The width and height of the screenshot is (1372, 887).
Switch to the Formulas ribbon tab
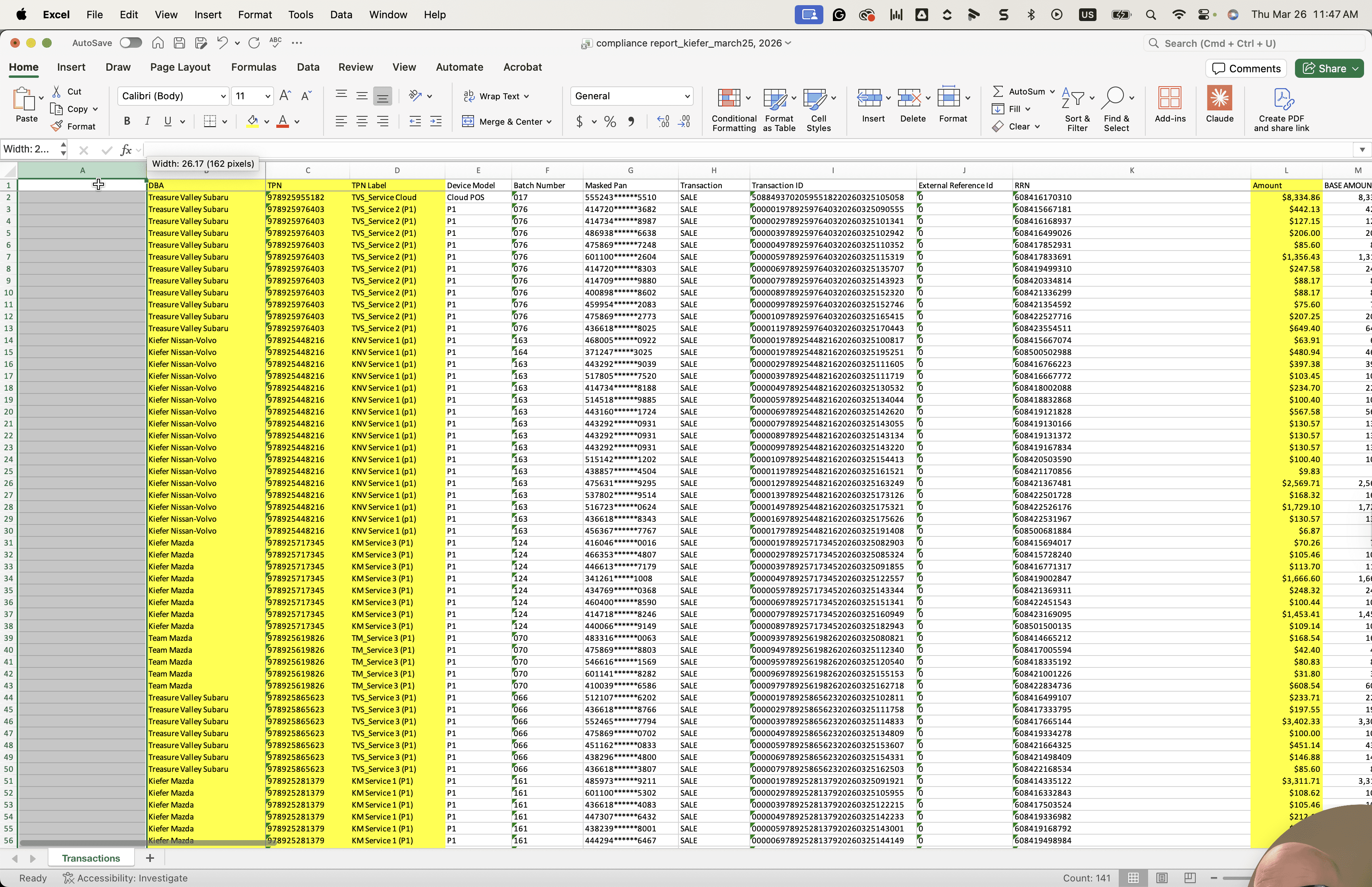pyautogui.click(x=254, y=67)
